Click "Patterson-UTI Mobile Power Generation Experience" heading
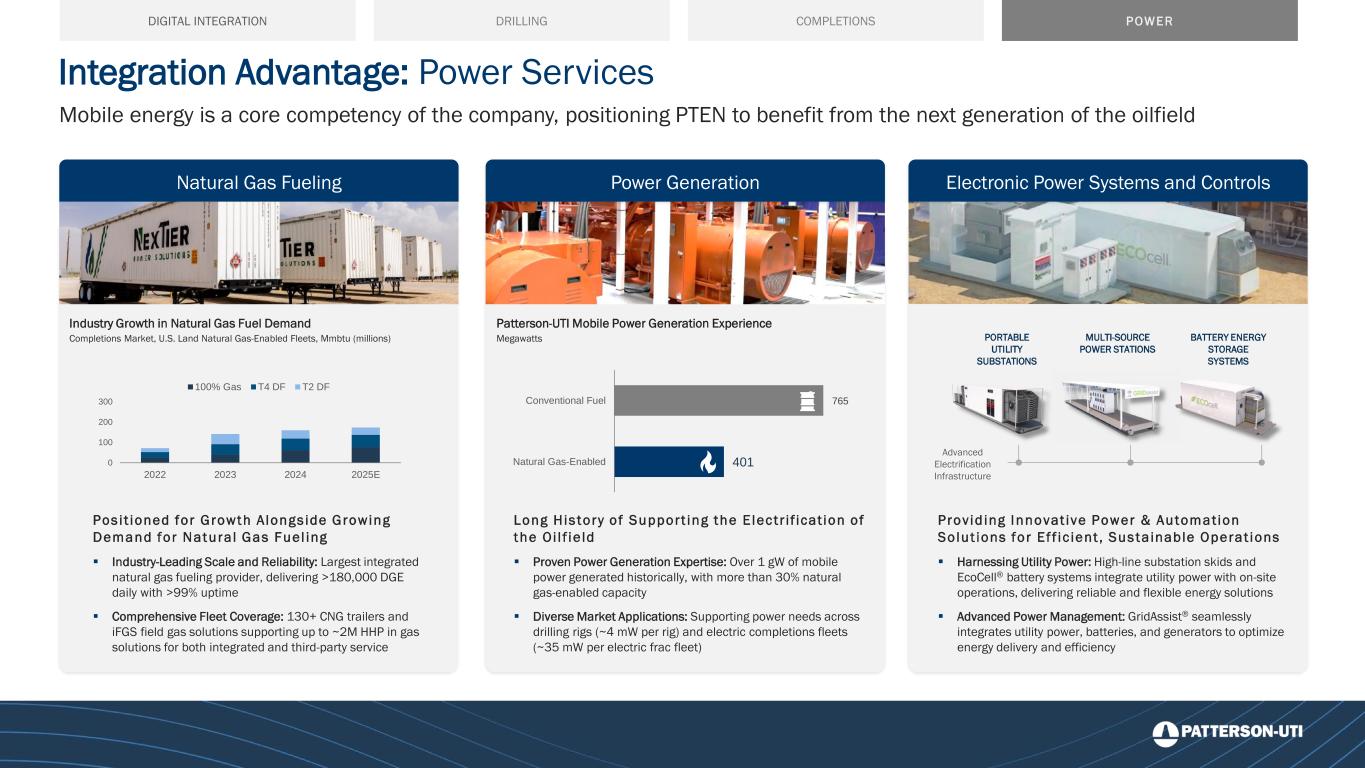Viewport: 1365px width, 768px height. (634, 323)
